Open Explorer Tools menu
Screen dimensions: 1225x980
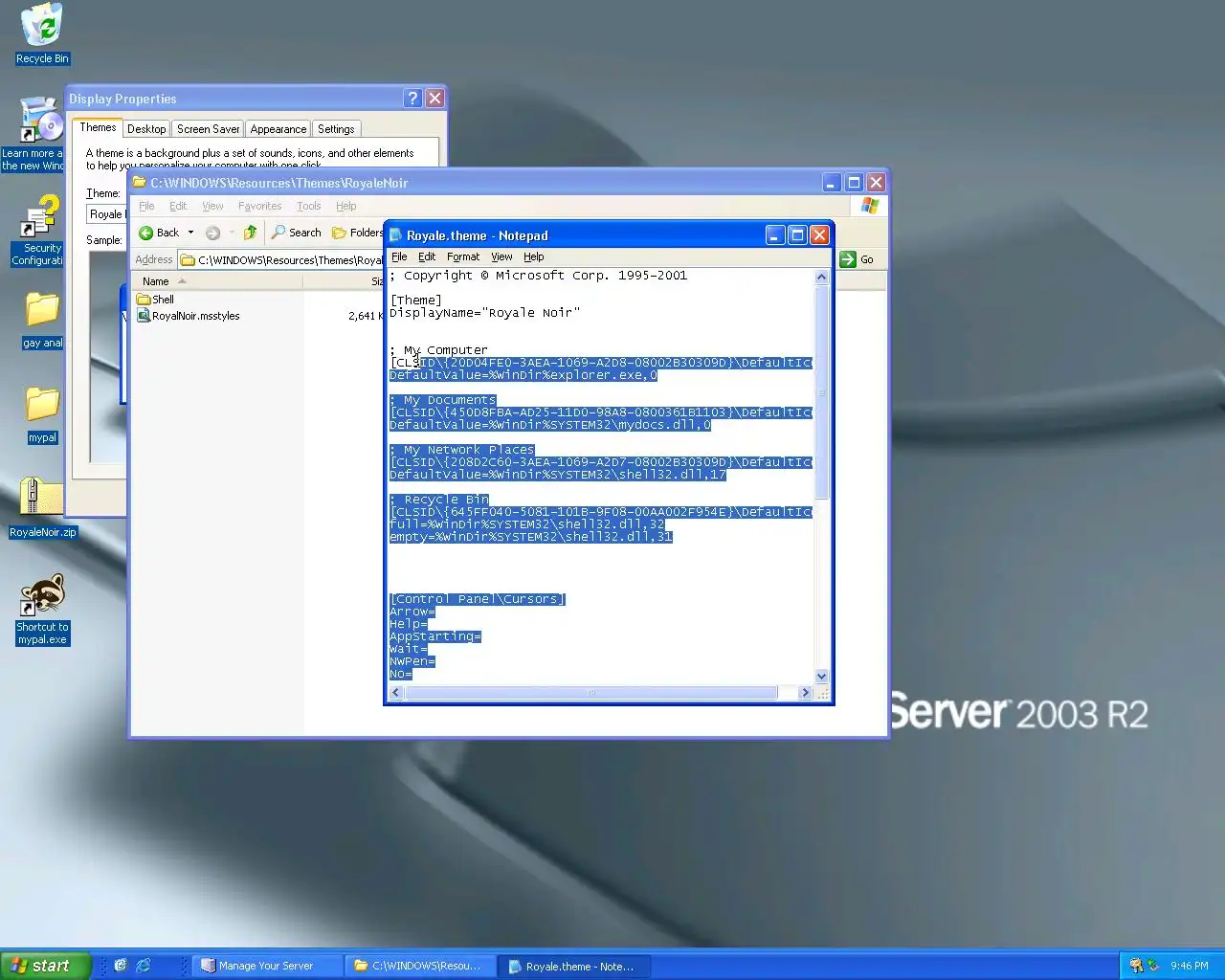tap(308, 206)
